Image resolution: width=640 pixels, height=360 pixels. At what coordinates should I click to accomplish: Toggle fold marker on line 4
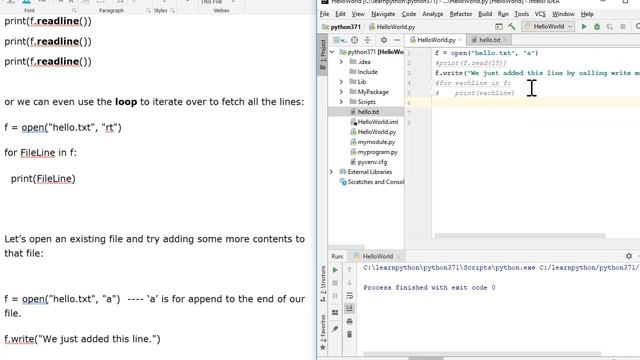[431, 83]
